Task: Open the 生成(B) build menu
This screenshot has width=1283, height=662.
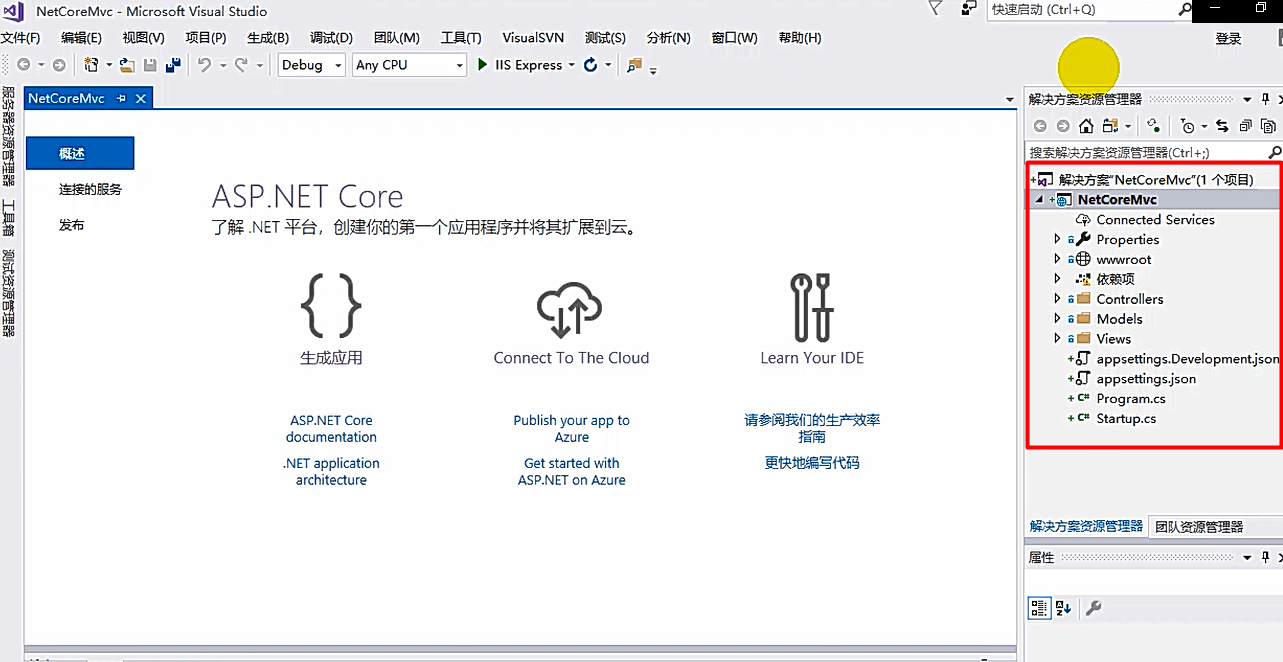Action: pyautogui.click(x=268, y=38)
